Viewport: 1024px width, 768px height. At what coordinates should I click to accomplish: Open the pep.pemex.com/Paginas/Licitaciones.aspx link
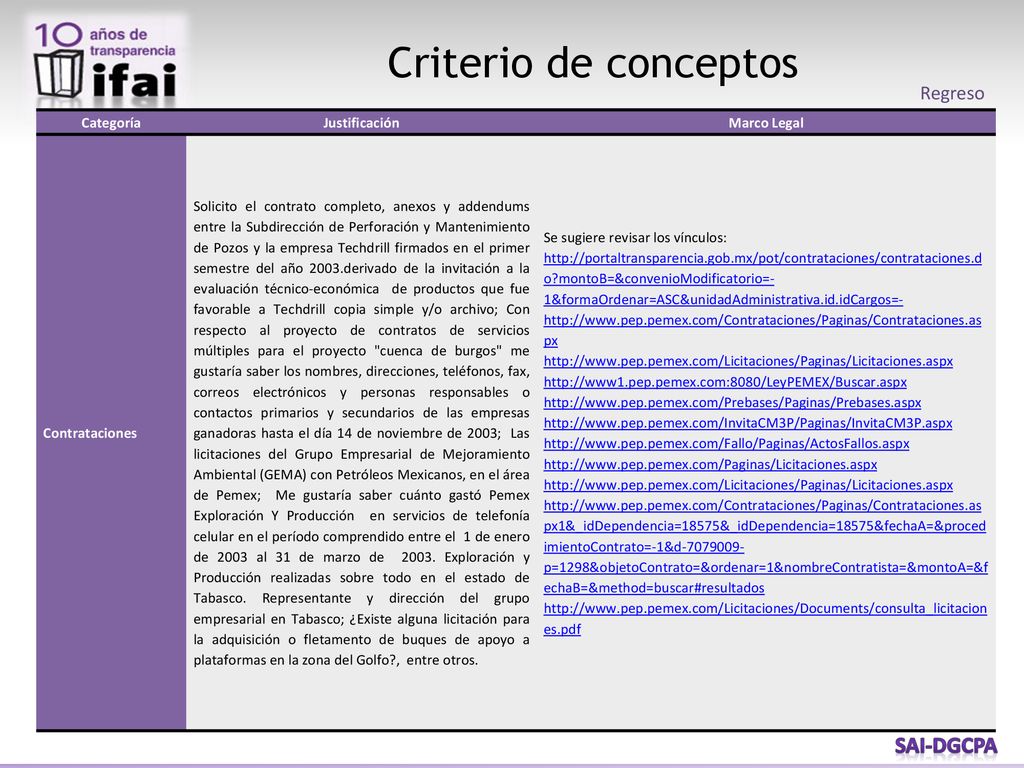[710, 465]
